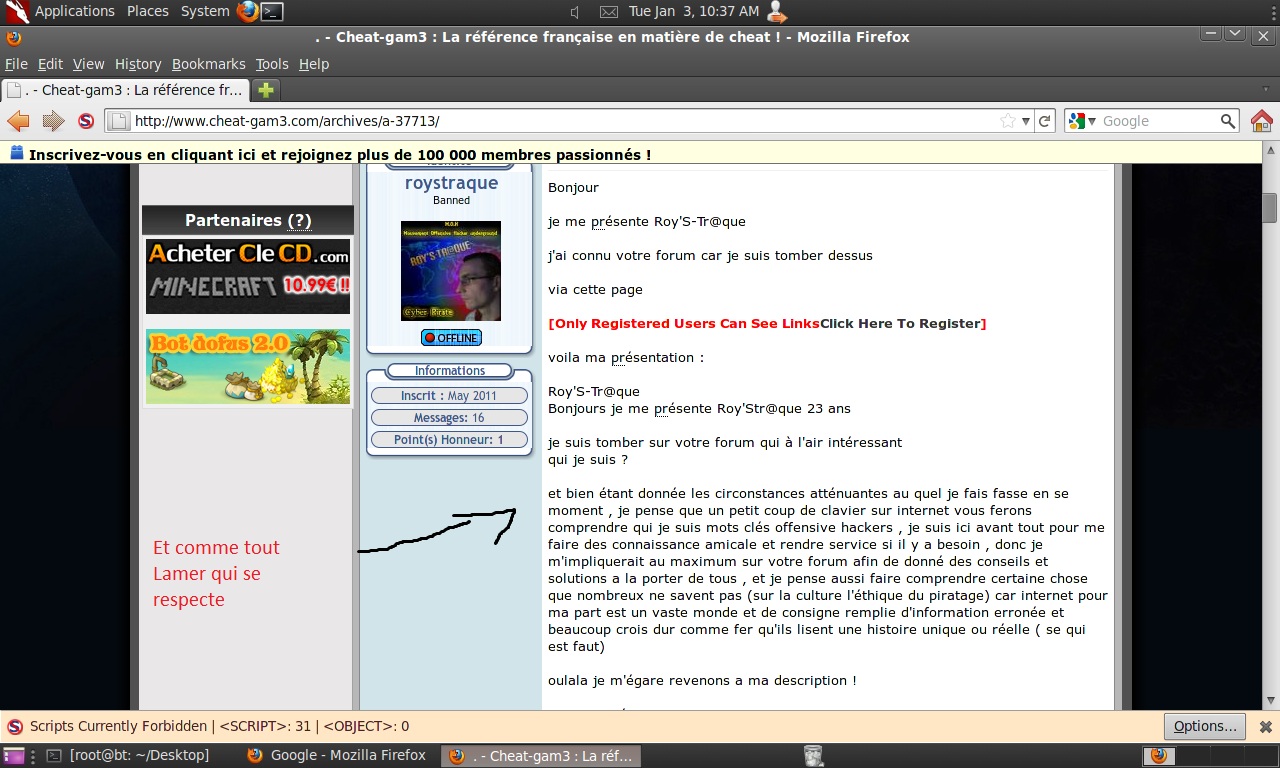Open the Bookmarks menu
Viewport: 1280px width, 768px height.
coord(208,64)
